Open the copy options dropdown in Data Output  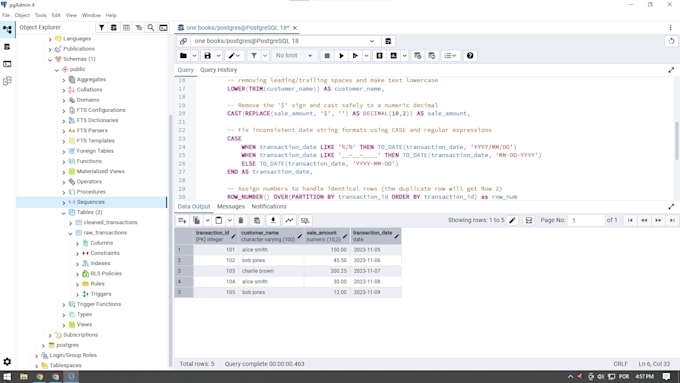click(207, 220)
